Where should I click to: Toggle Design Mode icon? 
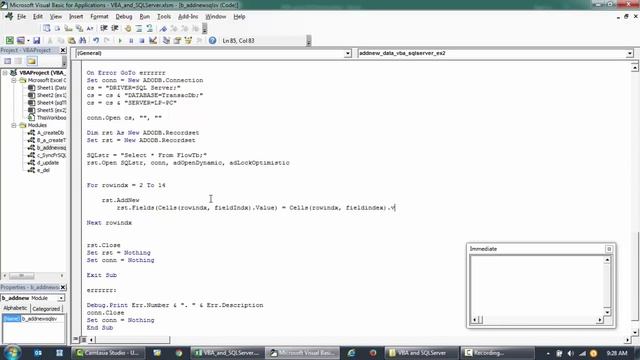click(x=153, y=40)
